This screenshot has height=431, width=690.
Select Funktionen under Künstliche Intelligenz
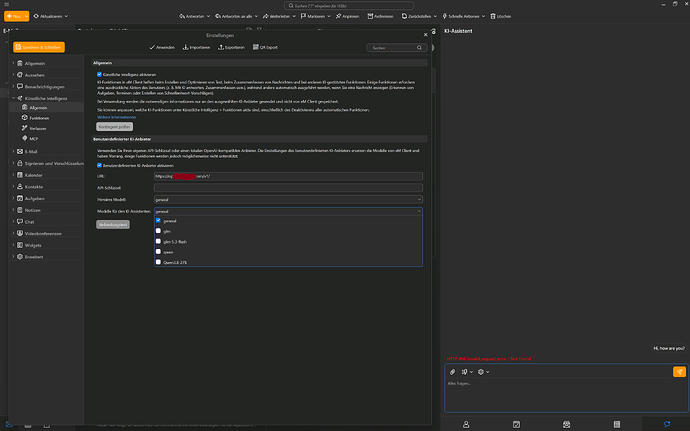point(39,118)
